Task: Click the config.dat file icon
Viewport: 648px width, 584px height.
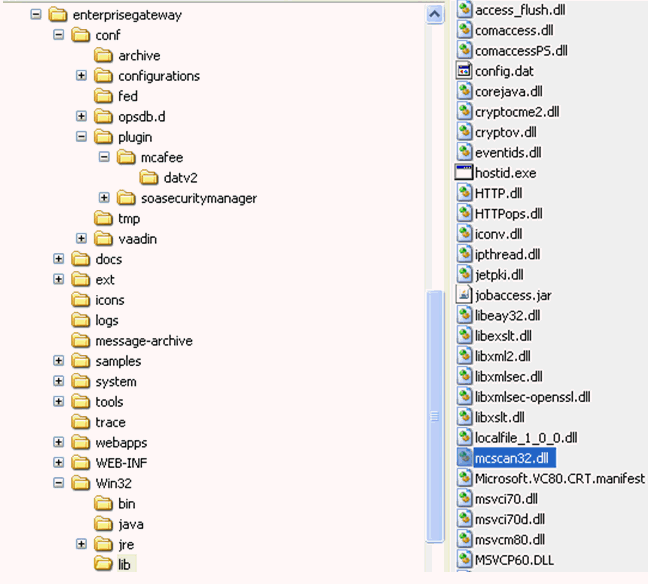Action: tap(464, 71)
